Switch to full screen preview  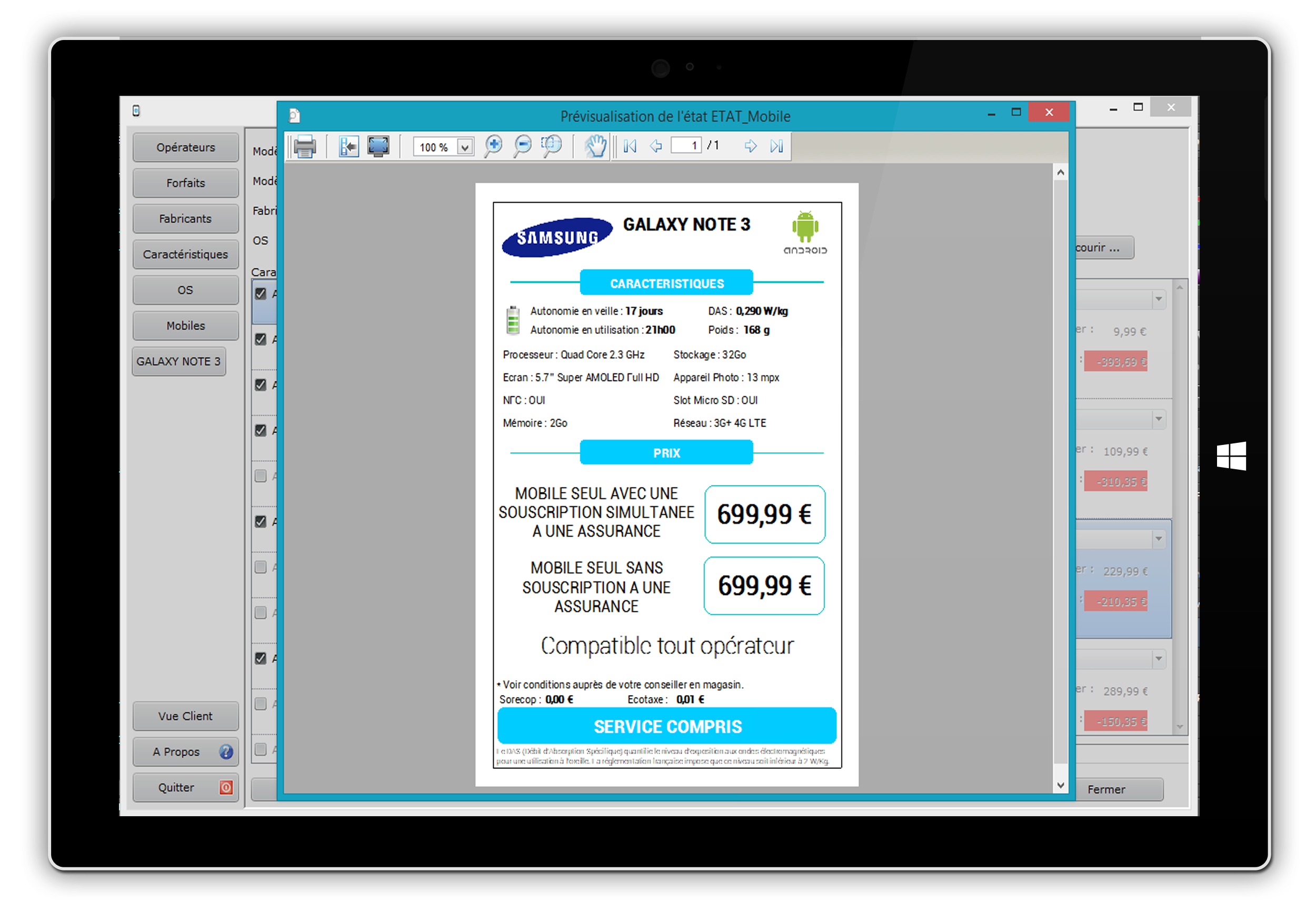tap(378, 147)
